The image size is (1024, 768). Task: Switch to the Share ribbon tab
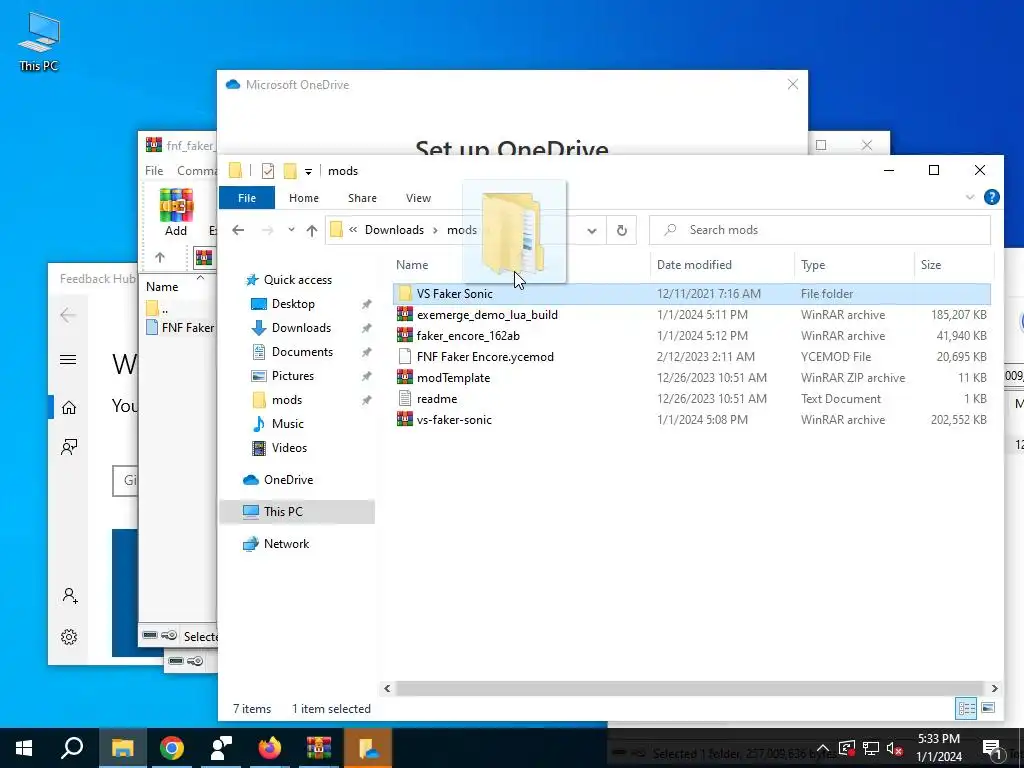(x=362, y=198)
